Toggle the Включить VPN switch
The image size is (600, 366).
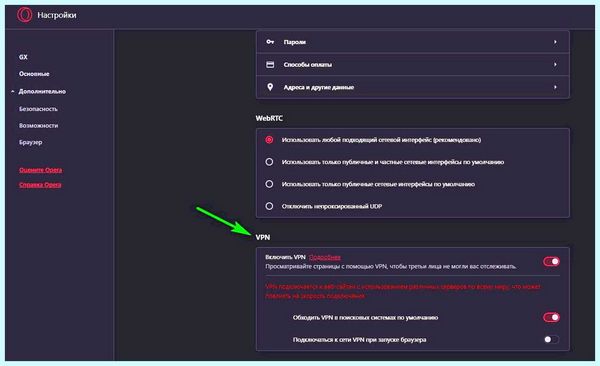click(551, 261)
